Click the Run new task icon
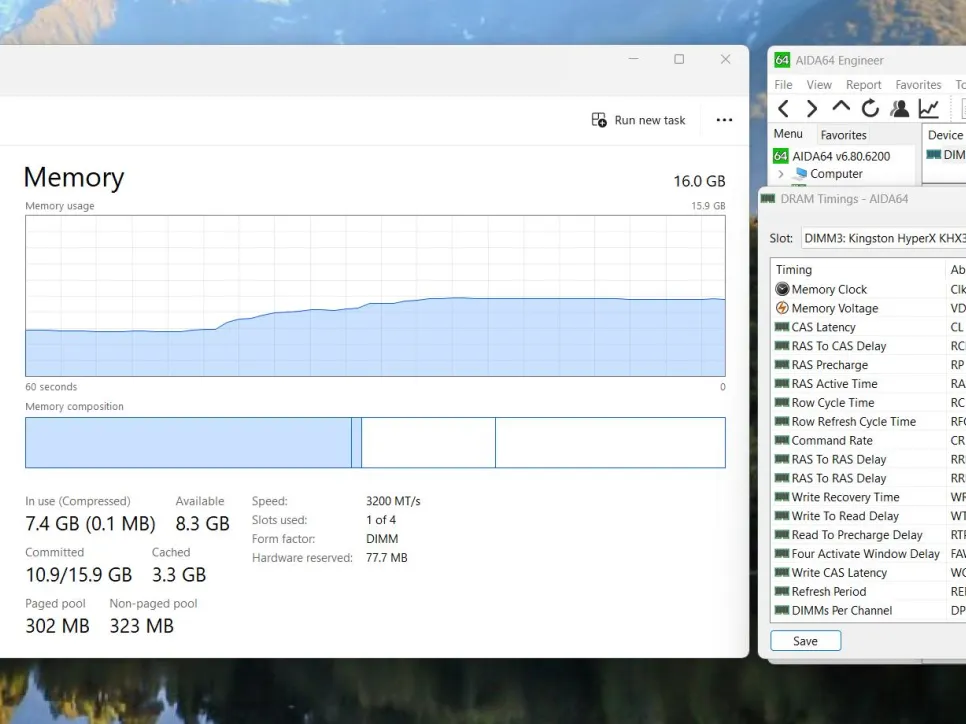The width and height of the screenshot is (966, 724). [x=599, y=120]
